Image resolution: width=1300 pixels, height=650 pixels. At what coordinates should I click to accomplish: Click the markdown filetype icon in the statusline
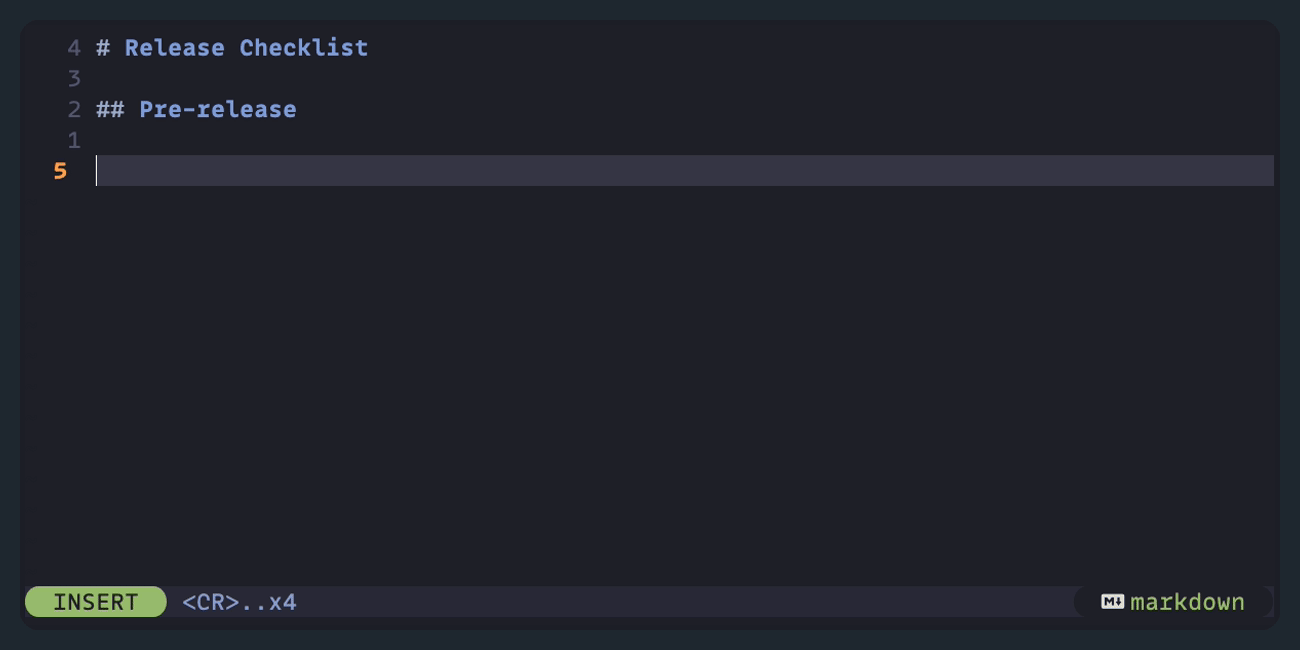(1111, 601)
